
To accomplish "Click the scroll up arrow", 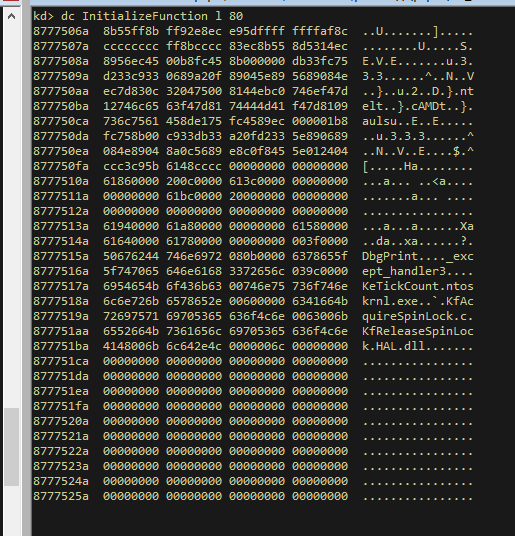I will (x=11, y=16).
